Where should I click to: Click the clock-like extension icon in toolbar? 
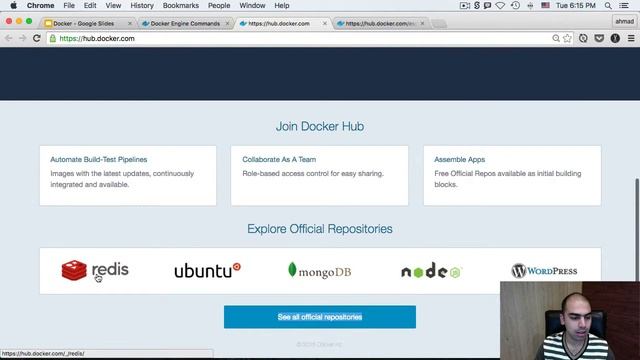coord(583,38)
